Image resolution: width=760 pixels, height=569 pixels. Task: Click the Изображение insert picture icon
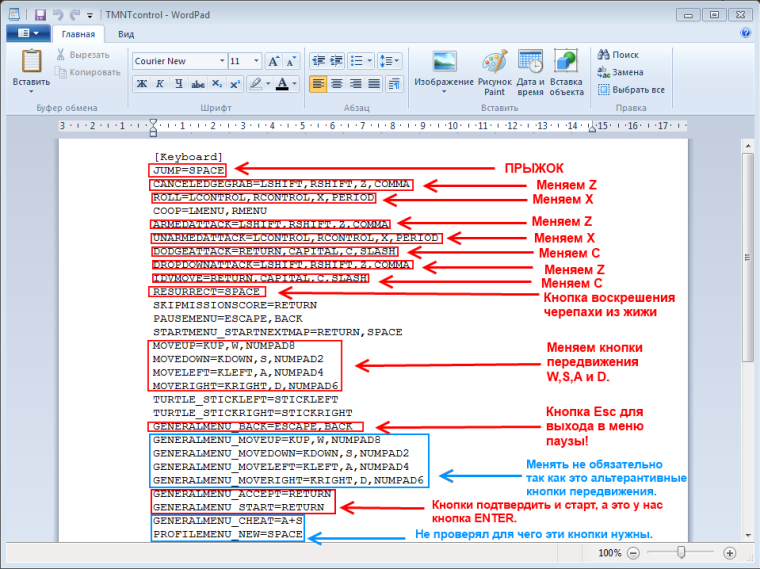click(x=444, y=62)
